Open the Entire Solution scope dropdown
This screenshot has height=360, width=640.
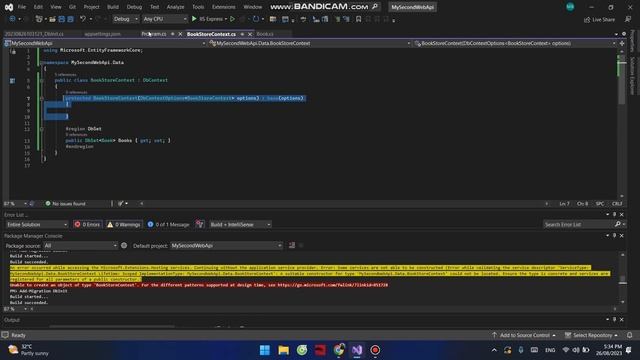(37, 224)
